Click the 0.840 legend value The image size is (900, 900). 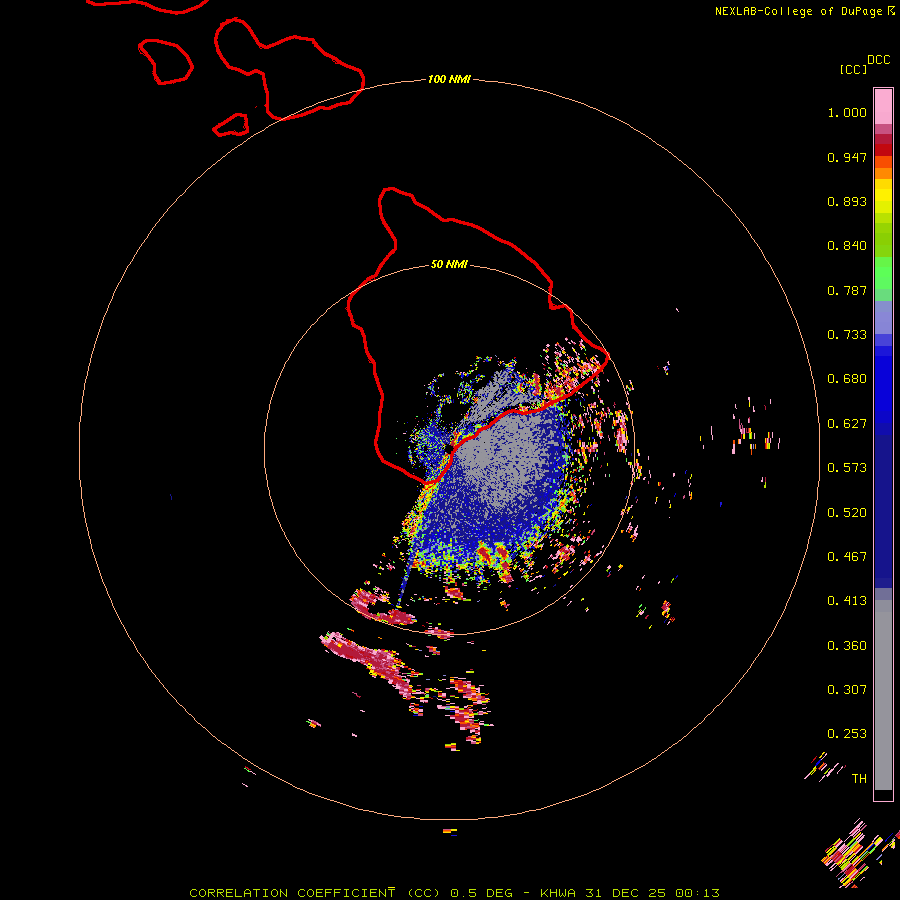(847, 246)
